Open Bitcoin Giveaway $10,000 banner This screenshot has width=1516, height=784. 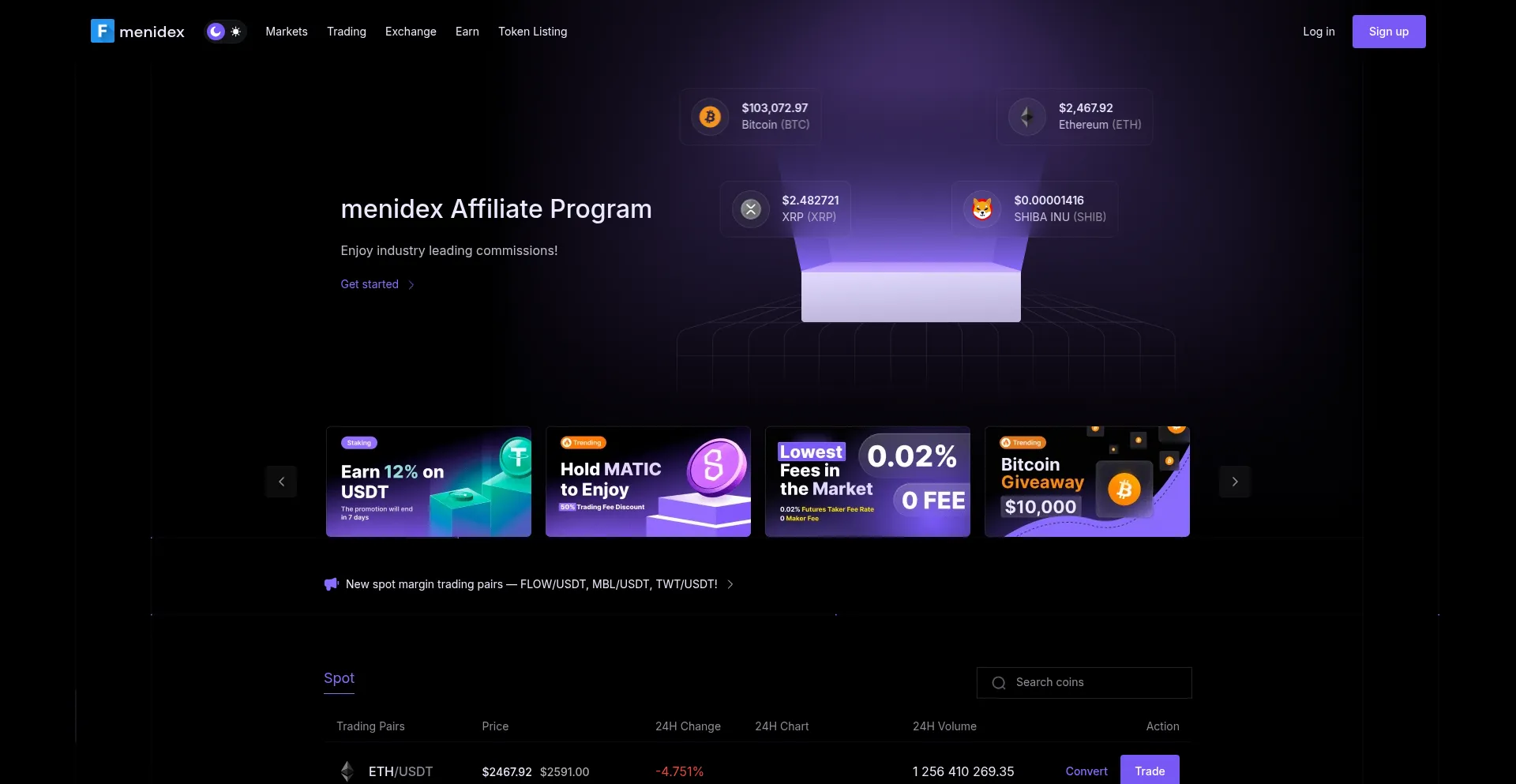coord(1087,482)
